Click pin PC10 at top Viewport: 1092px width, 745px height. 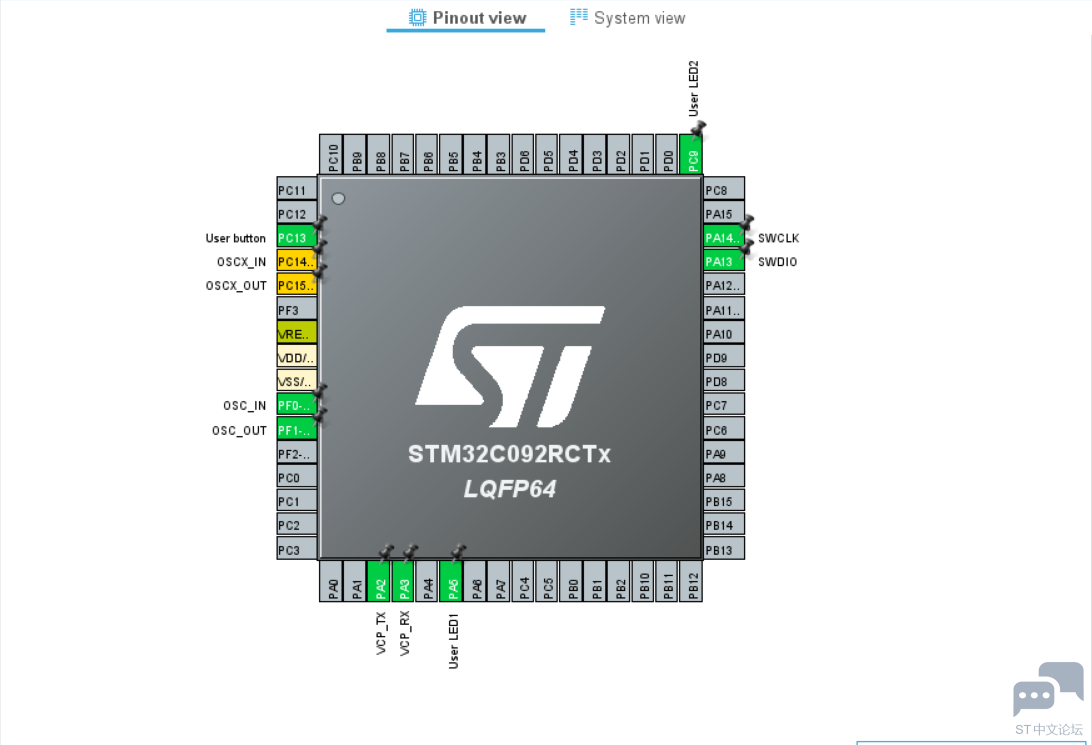point(332,155)
